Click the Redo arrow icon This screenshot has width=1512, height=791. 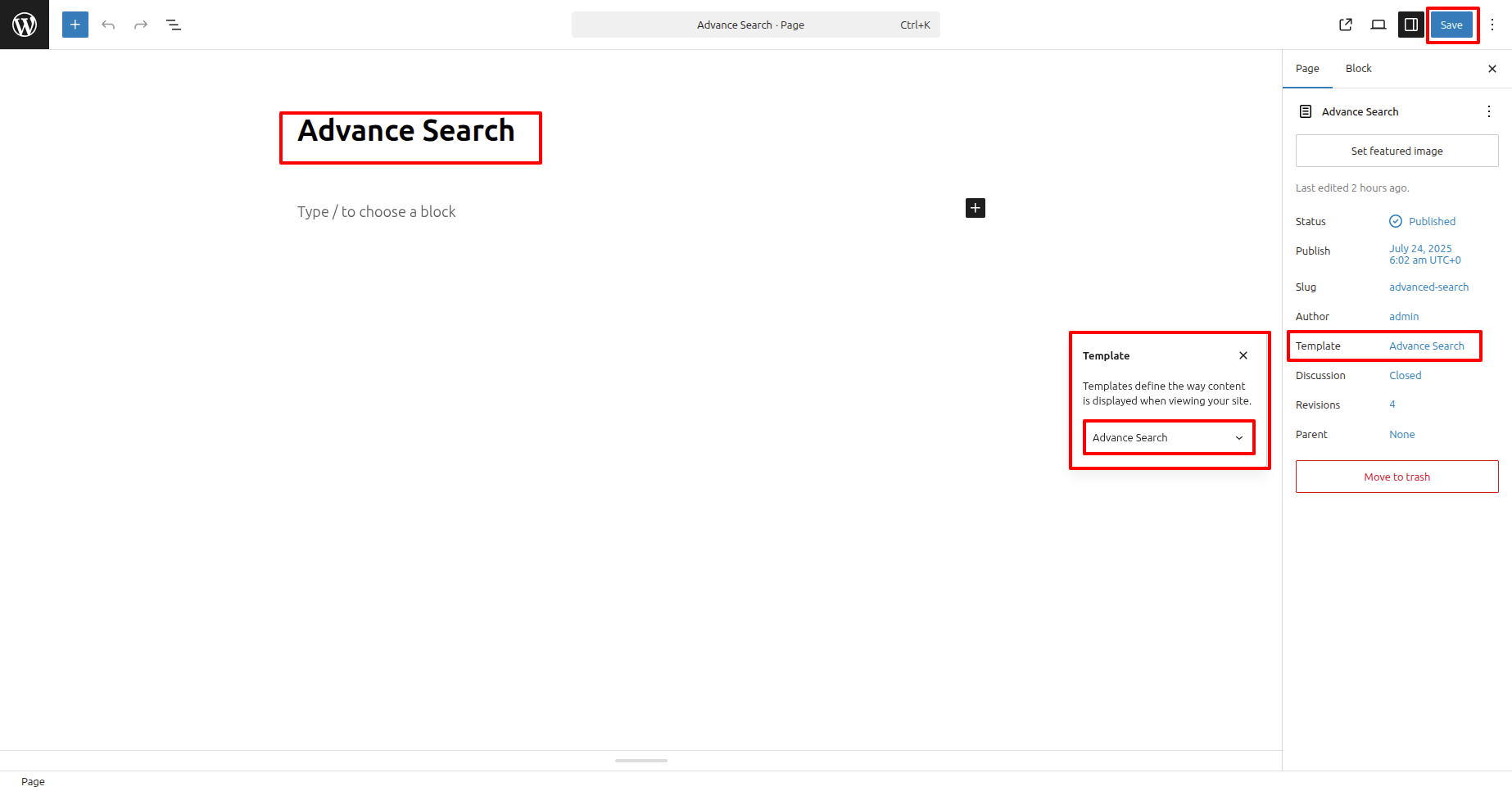141,25
